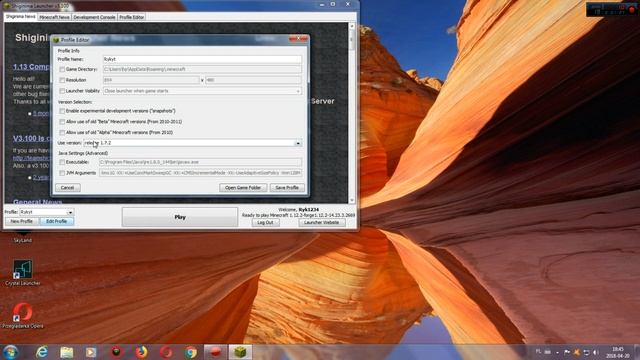Launch Opera from the taskbar

tap(166, 352)
